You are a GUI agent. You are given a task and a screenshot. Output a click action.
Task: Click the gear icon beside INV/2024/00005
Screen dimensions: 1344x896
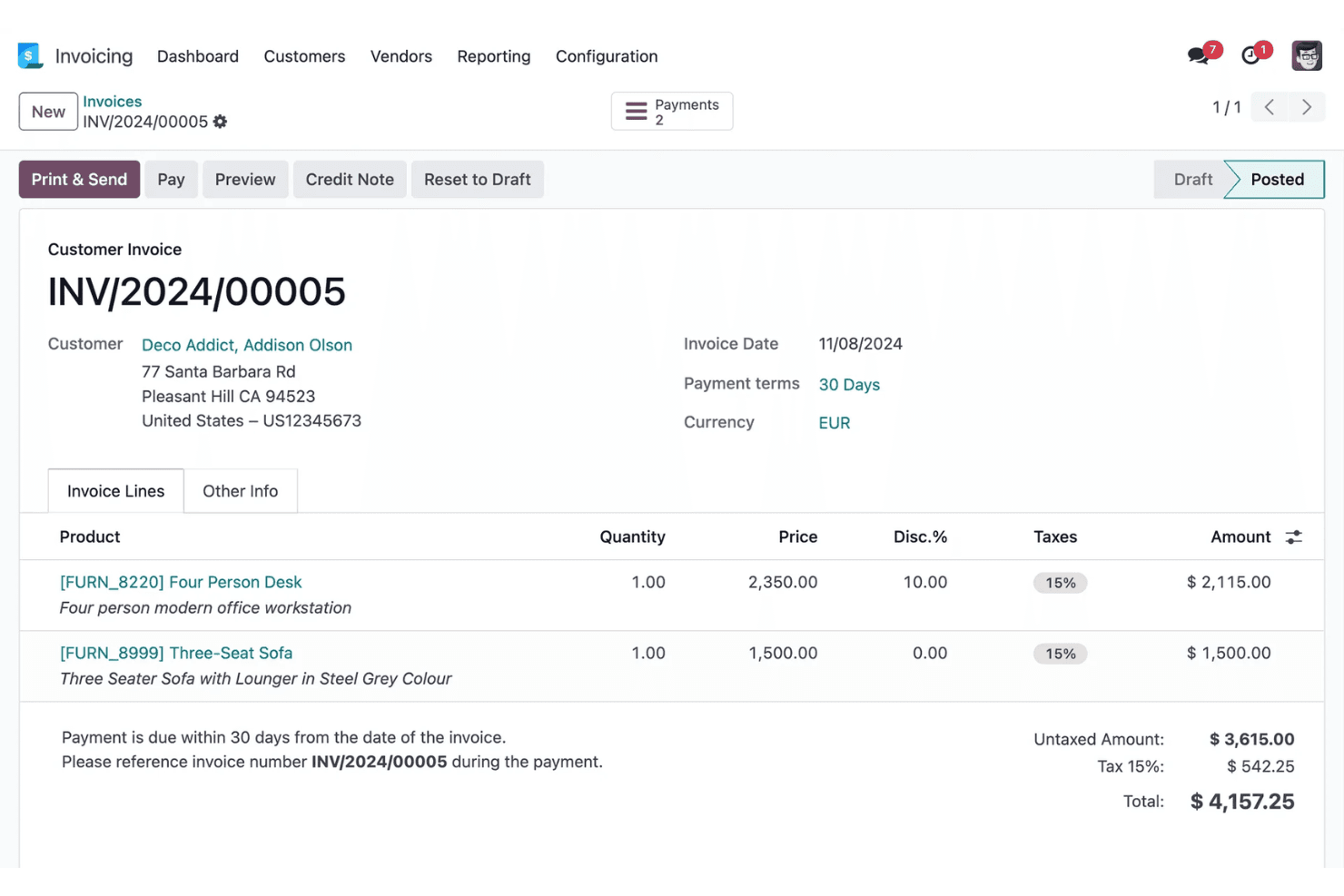220,122
